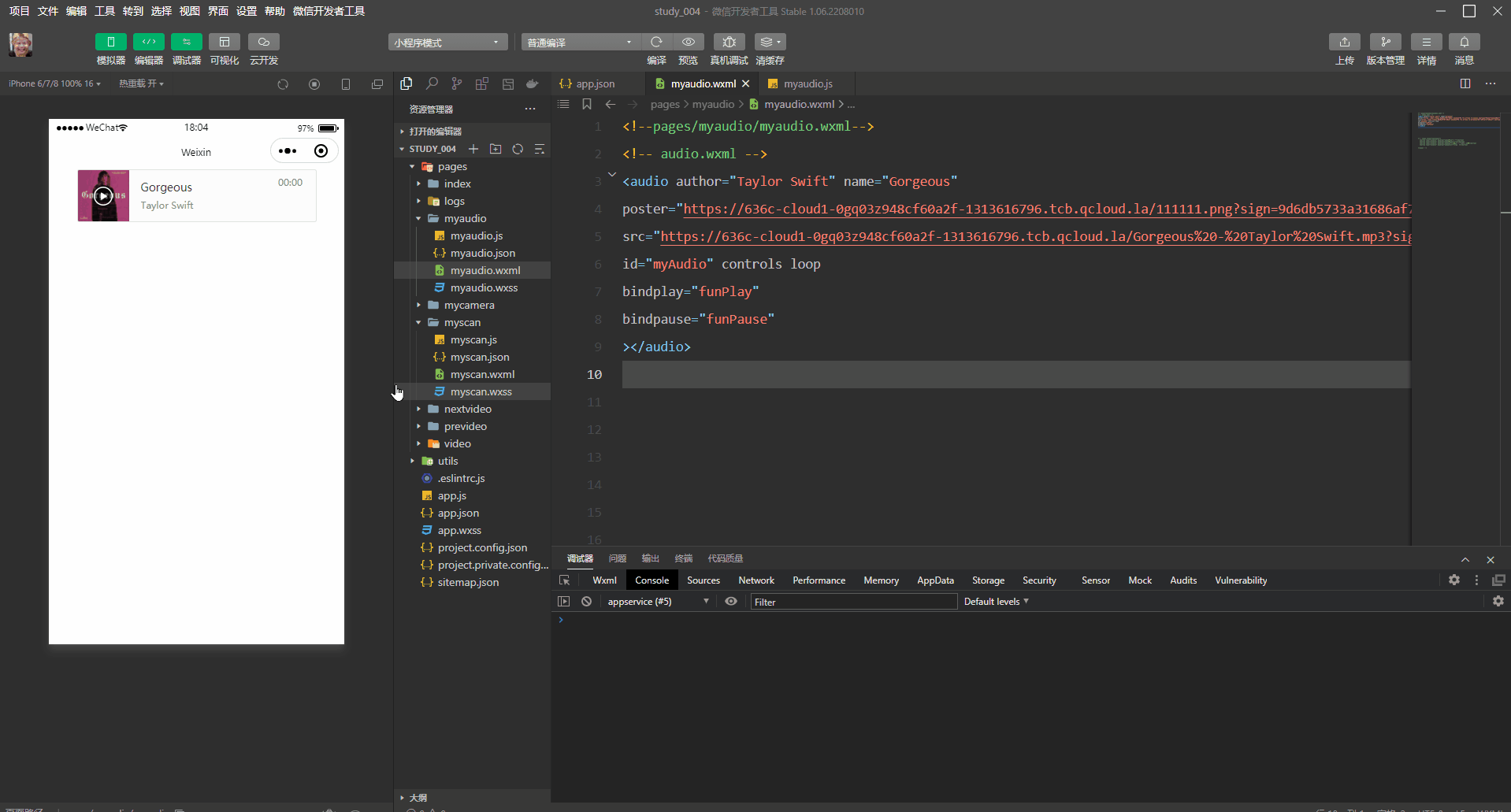
Task: Click the upload icon
Action: click(x=1345, y=42)
